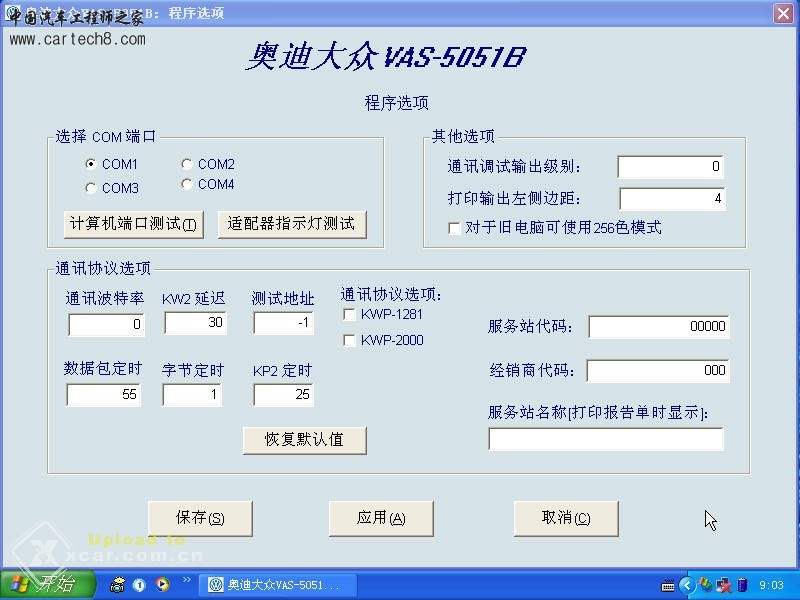This screenshot has width=800, height=600.
Task: Click the 服务站代码 input field
Action: tap(659, 327)
